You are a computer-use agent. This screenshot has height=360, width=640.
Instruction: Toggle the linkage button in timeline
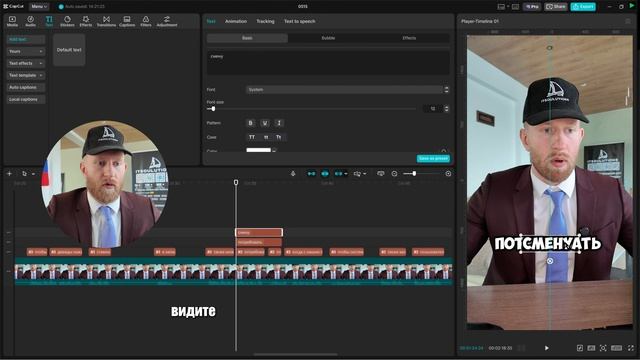(338, 174)
